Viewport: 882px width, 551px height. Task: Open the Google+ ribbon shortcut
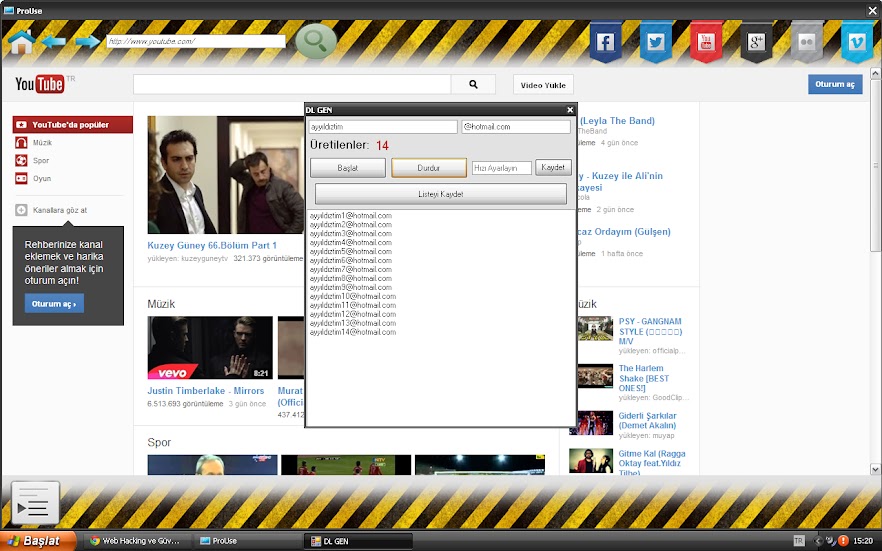tap(756, 42)
